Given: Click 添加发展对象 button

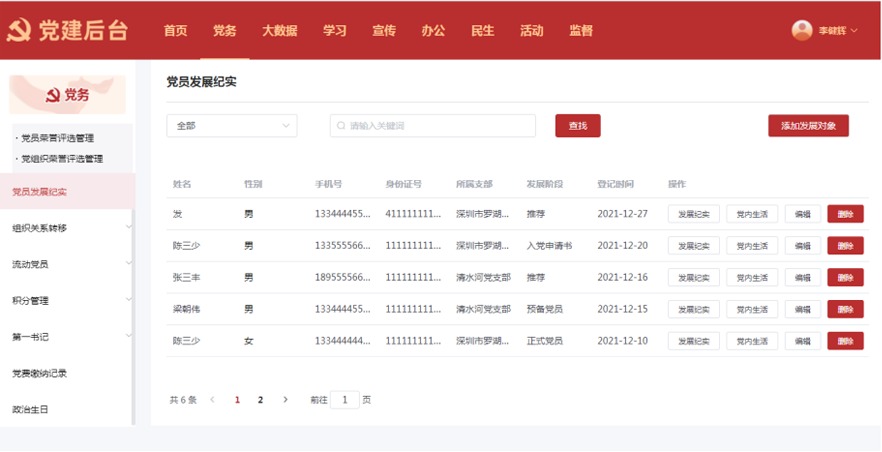Looking at the screenshot, I should pyautogui.click(x=808, y=126).
